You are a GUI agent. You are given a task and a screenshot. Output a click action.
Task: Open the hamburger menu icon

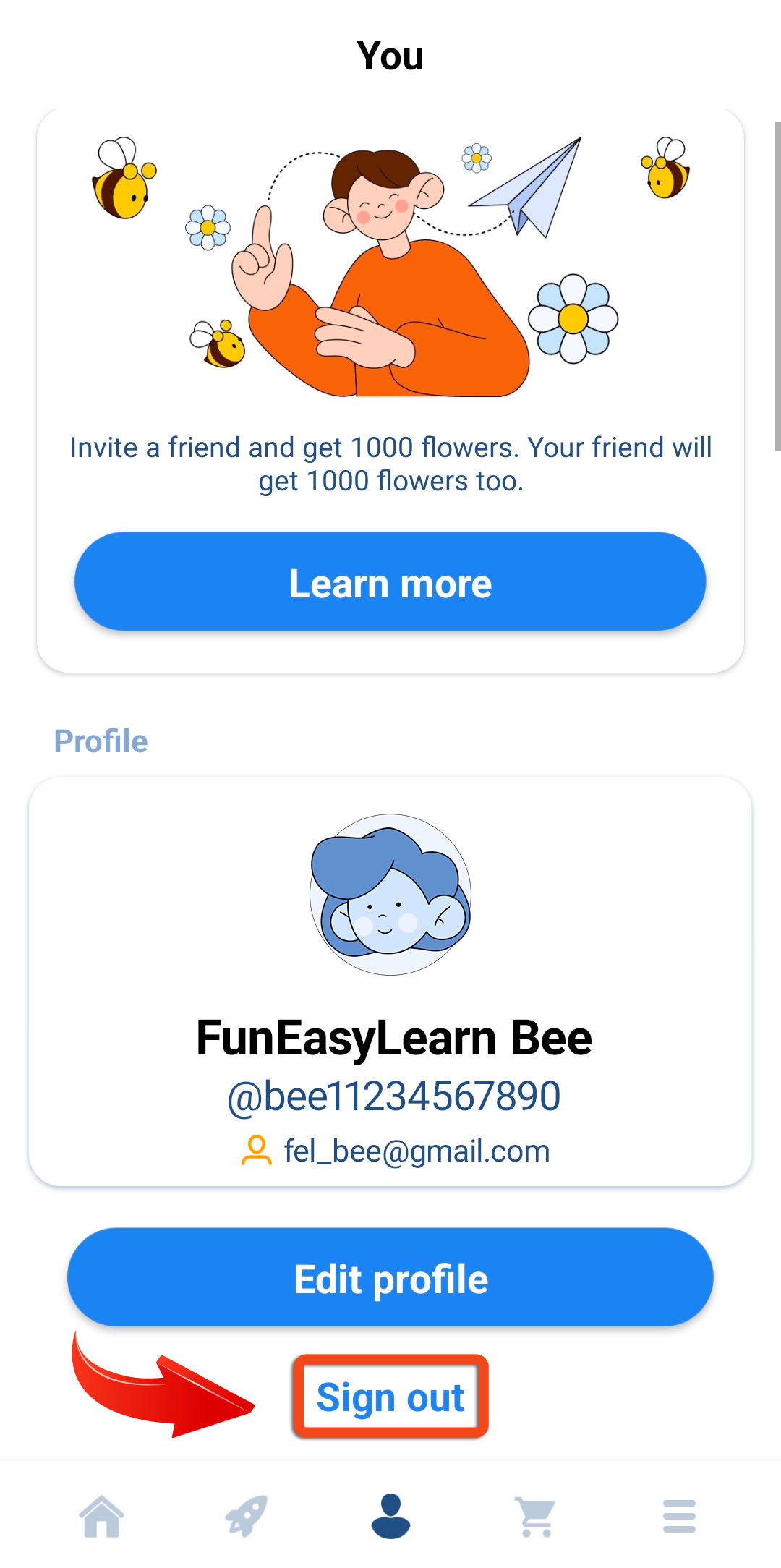(679, 1516)
